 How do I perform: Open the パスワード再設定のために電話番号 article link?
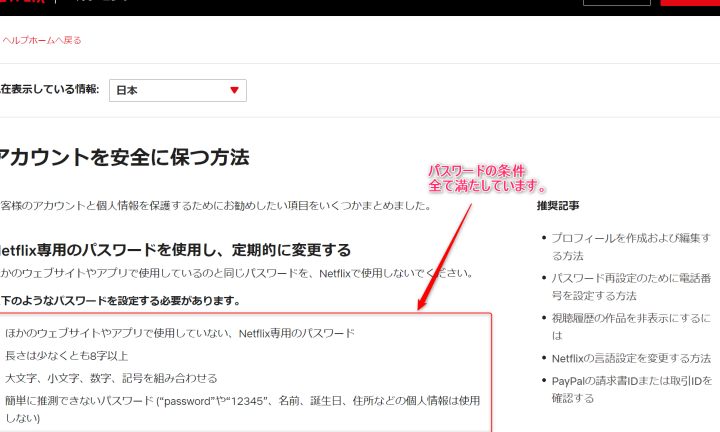[630, 286]
